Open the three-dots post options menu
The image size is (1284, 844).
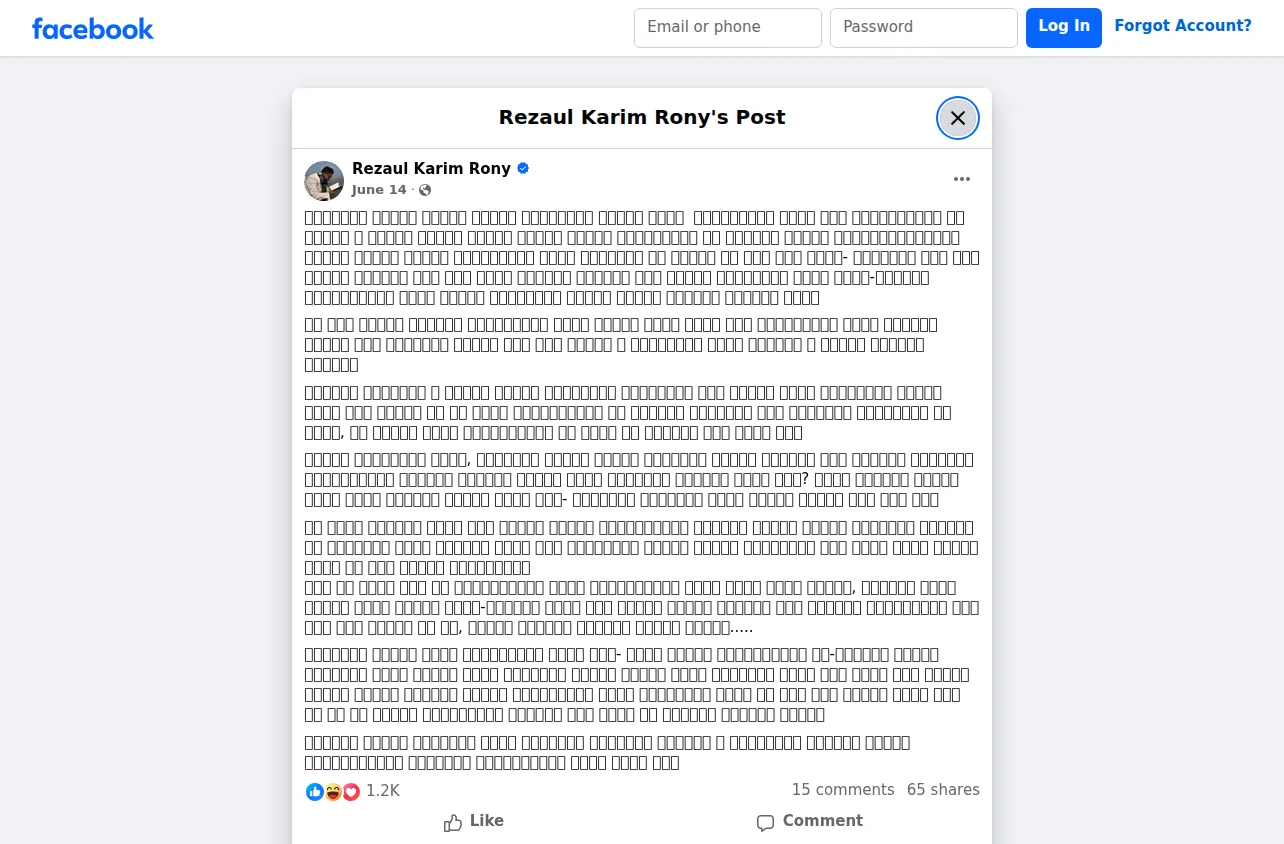(x=962, y=179)
